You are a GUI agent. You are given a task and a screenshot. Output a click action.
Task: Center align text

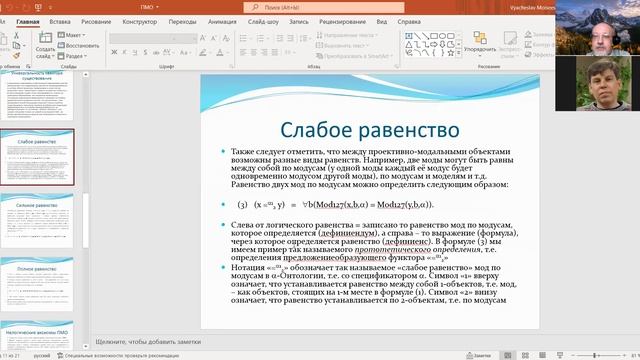click(x=254, y=52)
